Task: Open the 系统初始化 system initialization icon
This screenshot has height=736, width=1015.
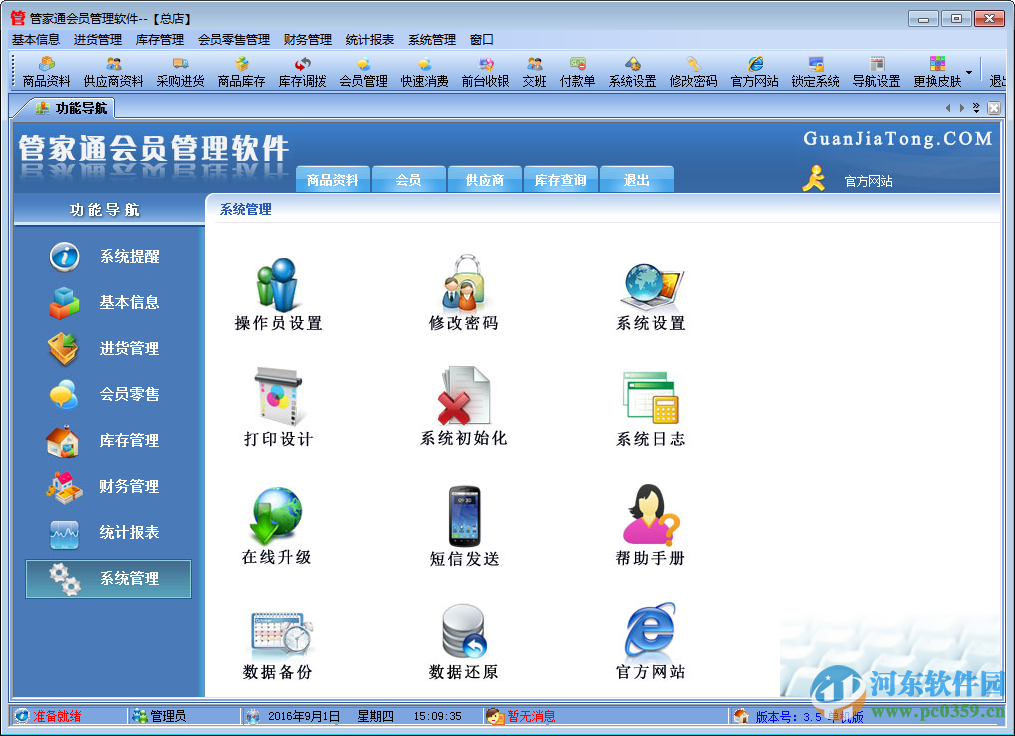Action: (463, 398)
